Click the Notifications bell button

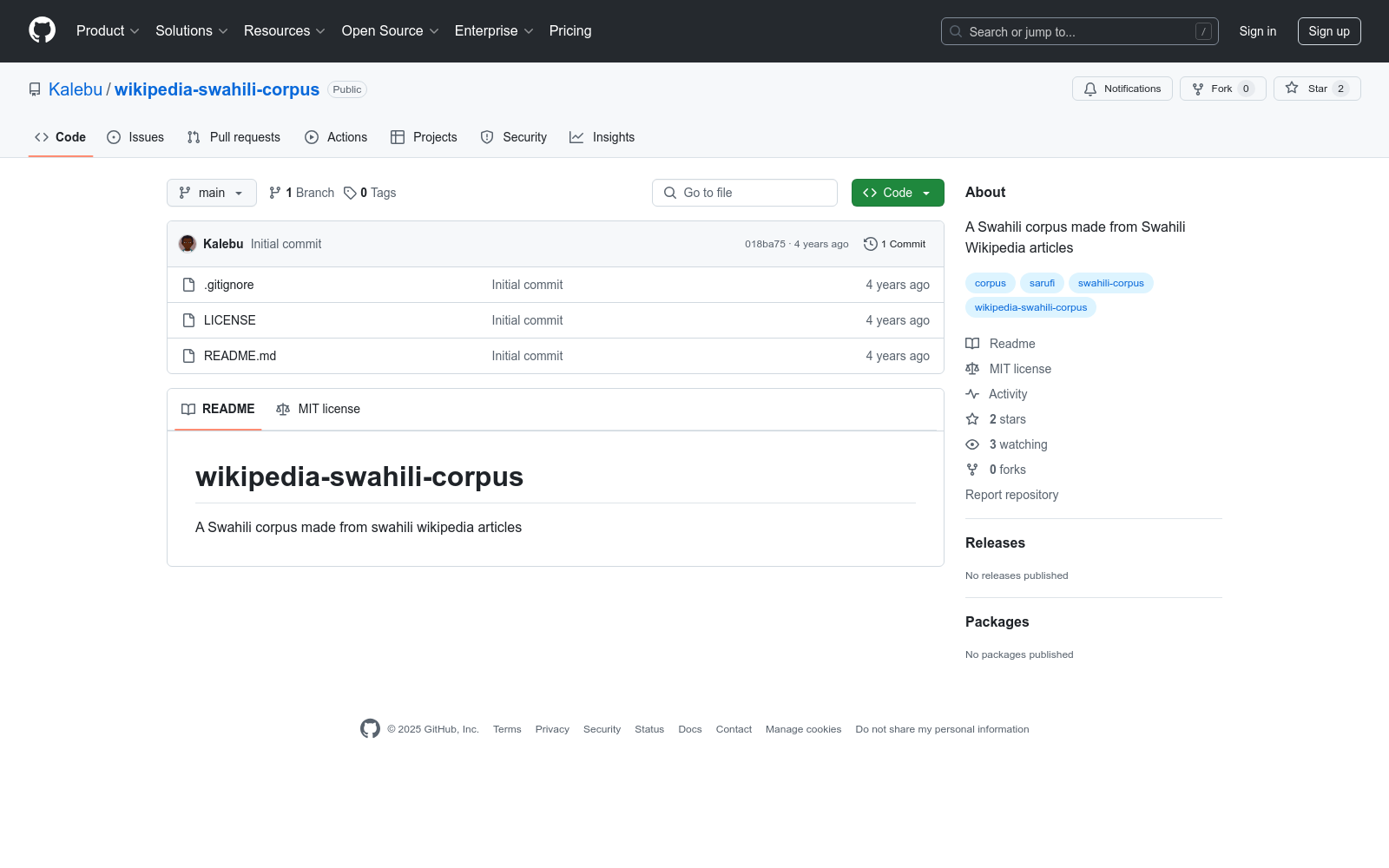[1122, 89]
